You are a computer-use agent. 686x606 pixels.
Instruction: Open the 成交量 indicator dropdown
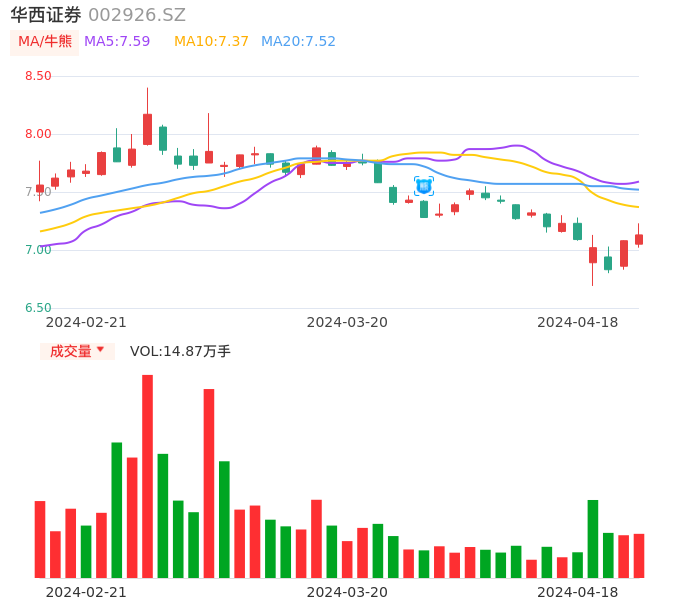(77, 351)
